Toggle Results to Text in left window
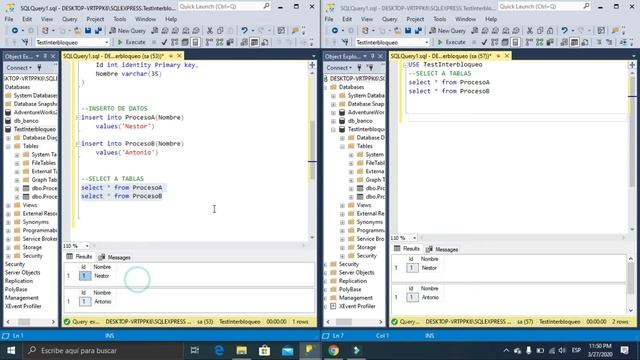Image resolution: width=640 pixels, height=360 pixels. point(244,42)
